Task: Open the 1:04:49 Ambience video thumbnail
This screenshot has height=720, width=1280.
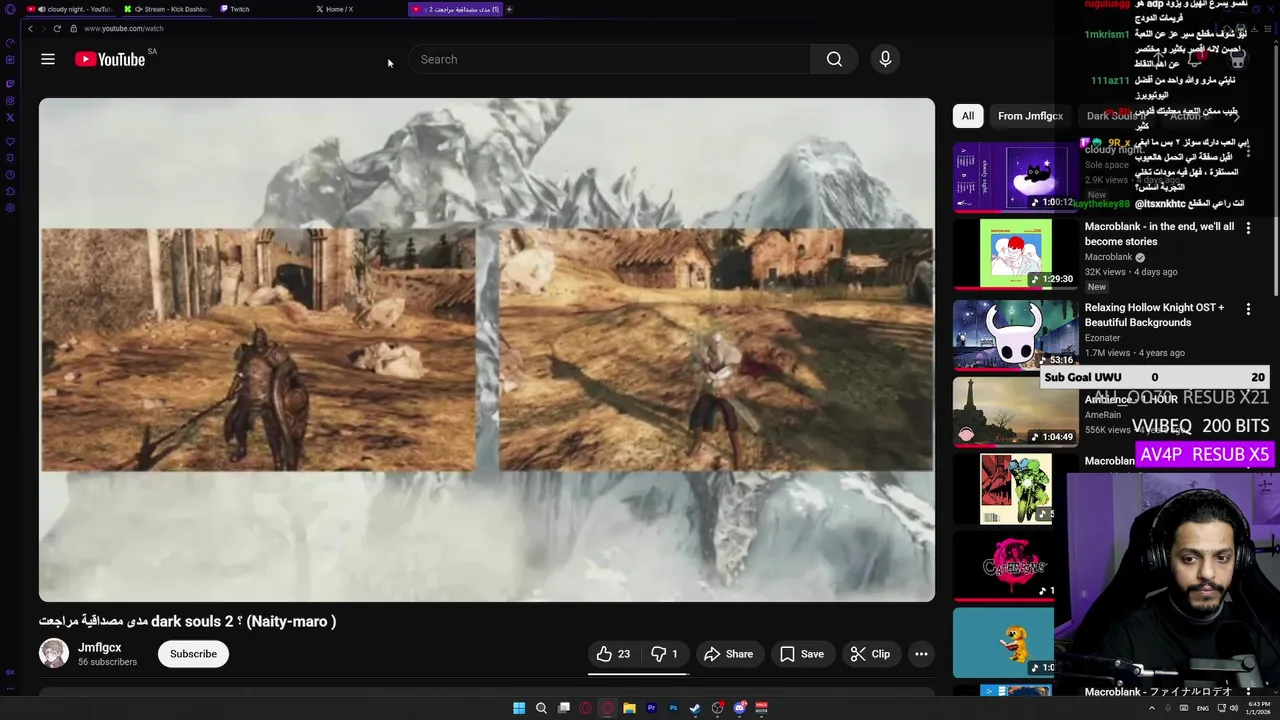Action: (1016, 412)
